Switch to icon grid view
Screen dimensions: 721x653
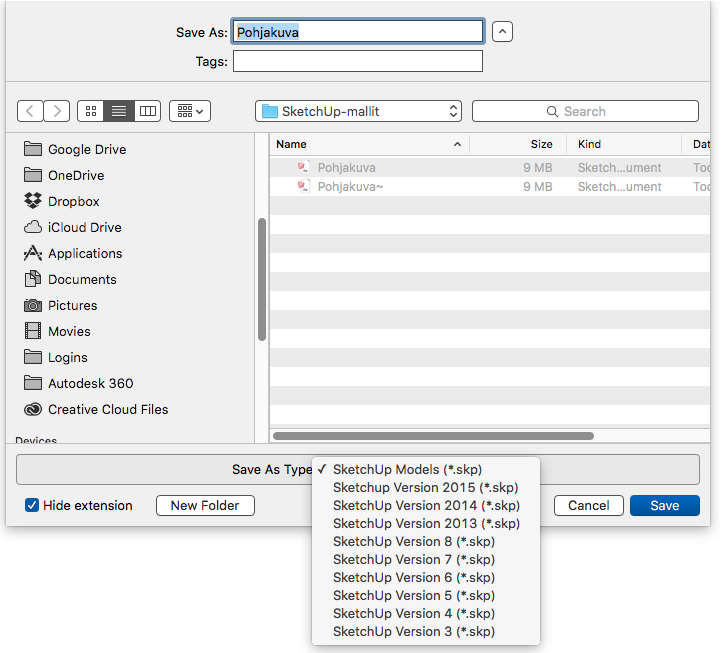tap(91, 111)
